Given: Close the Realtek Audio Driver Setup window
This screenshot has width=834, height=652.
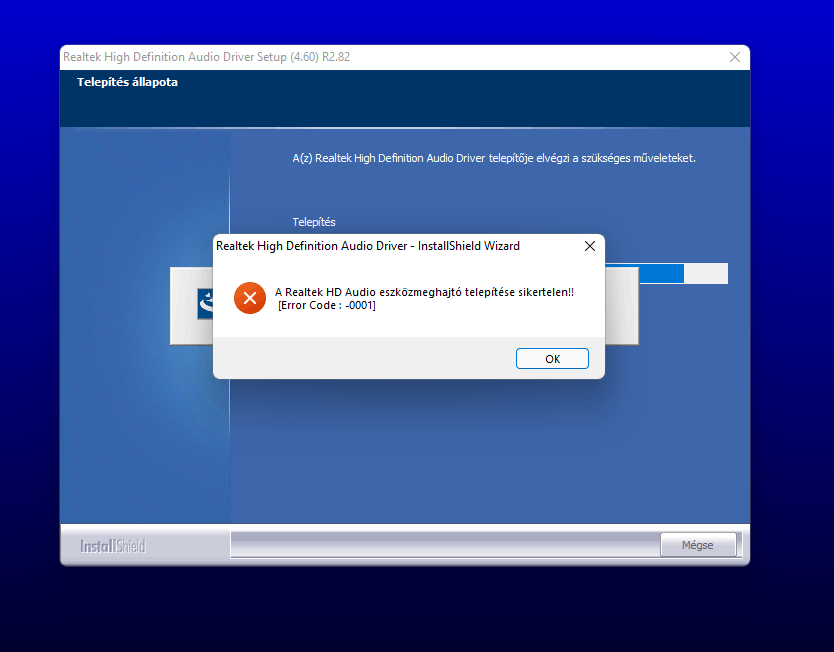Looking at the screenshot, I should [735, 57].
